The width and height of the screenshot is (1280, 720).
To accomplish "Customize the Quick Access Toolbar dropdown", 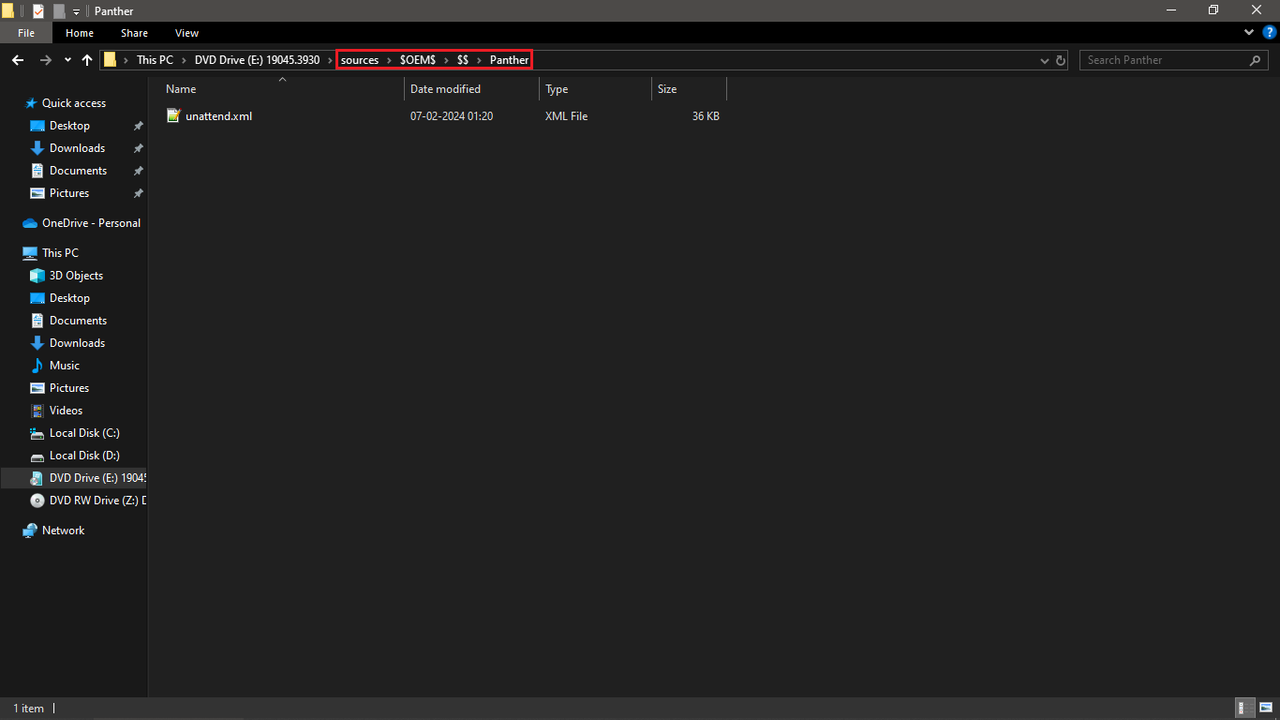I will (x=76, y=10).
